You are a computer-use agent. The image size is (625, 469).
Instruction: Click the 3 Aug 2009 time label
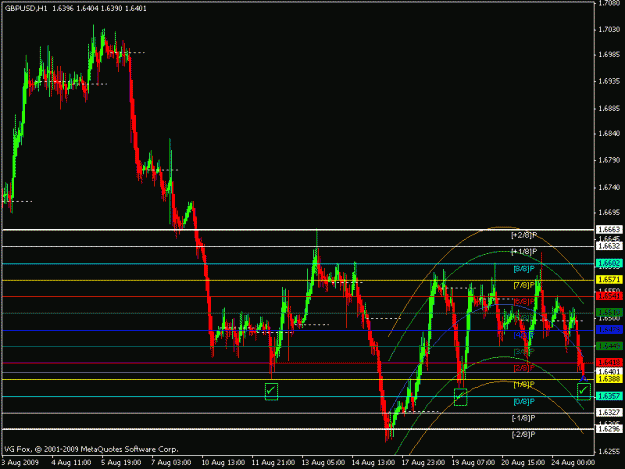[20, 463]
